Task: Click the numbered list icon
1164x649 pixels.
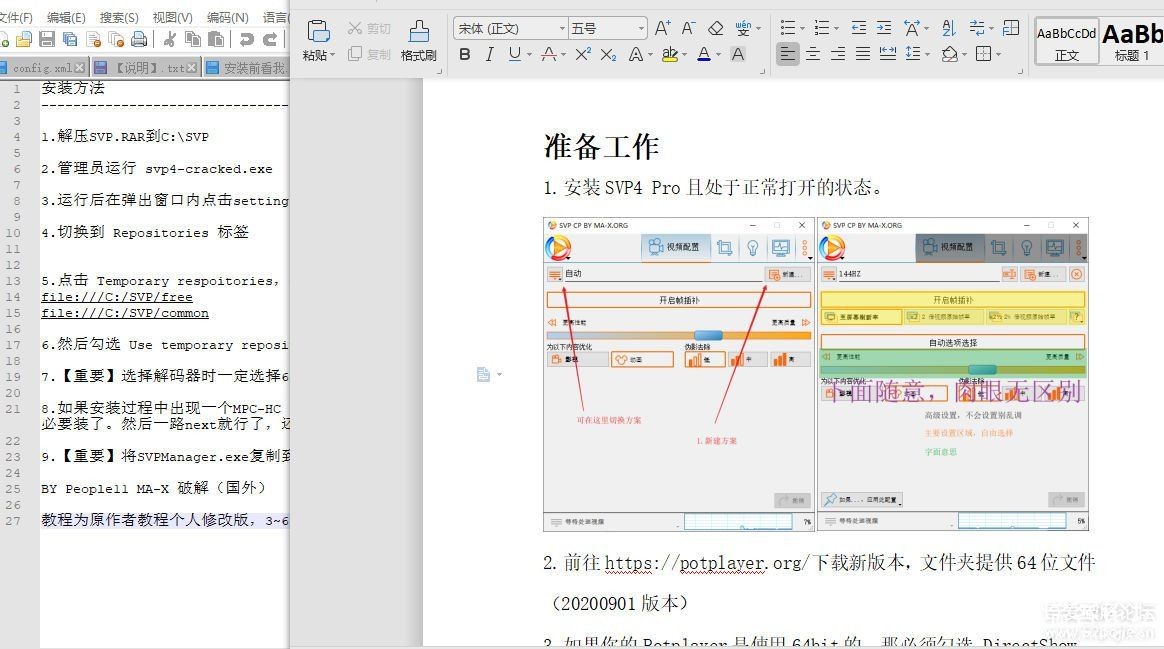Action: pyautogui.click(x=821, y=28)
